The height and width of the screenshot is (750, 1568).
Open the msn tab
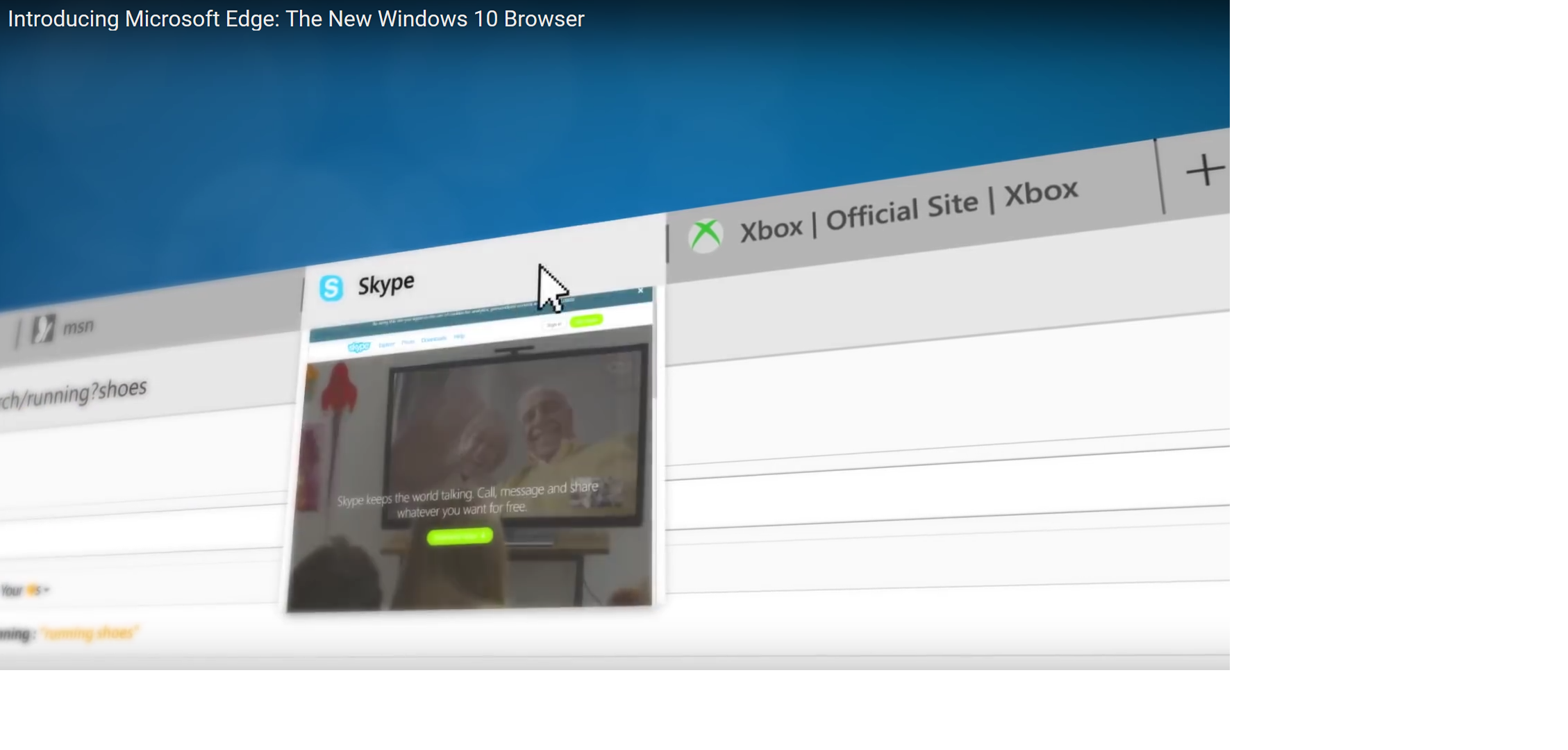(153, 317)
